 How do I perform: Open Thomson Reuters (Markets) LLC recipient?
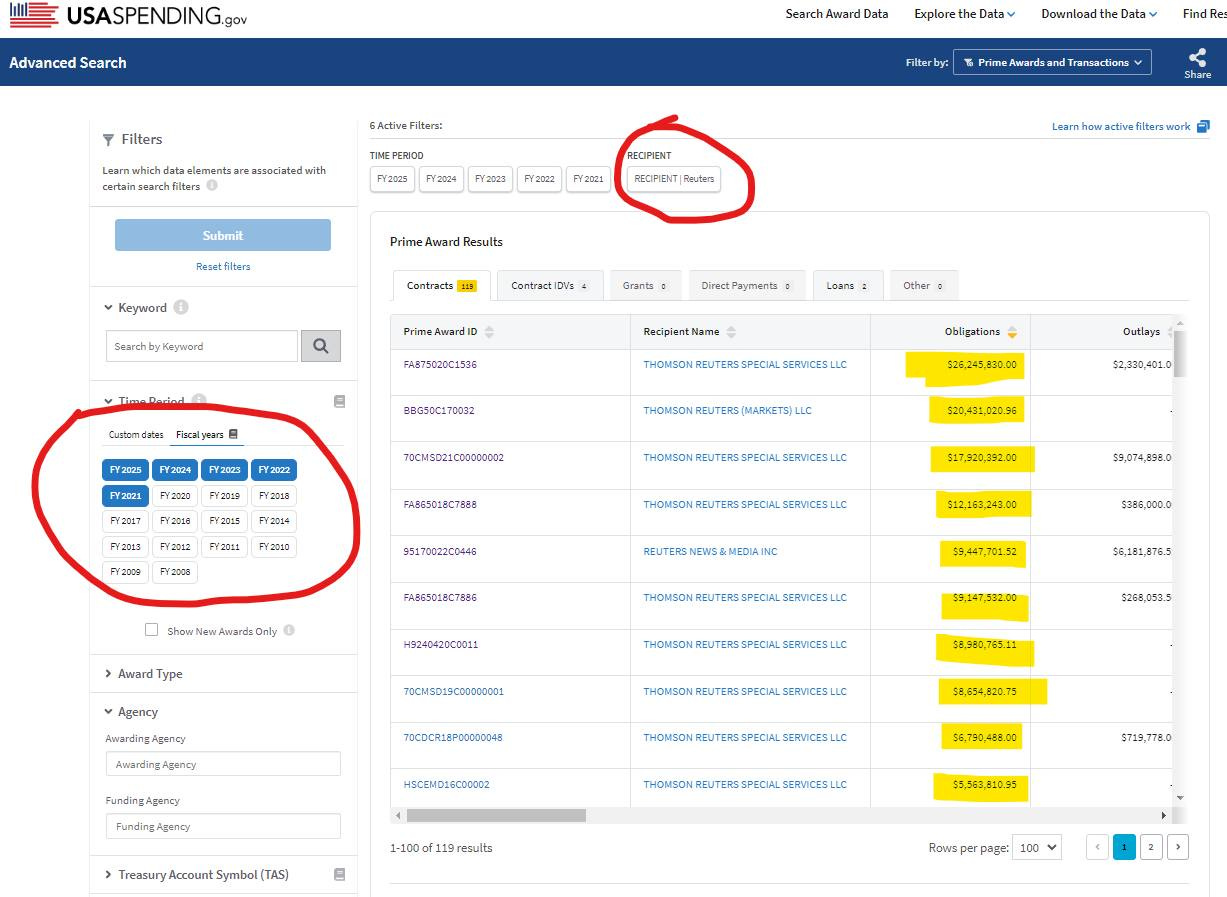727,411
